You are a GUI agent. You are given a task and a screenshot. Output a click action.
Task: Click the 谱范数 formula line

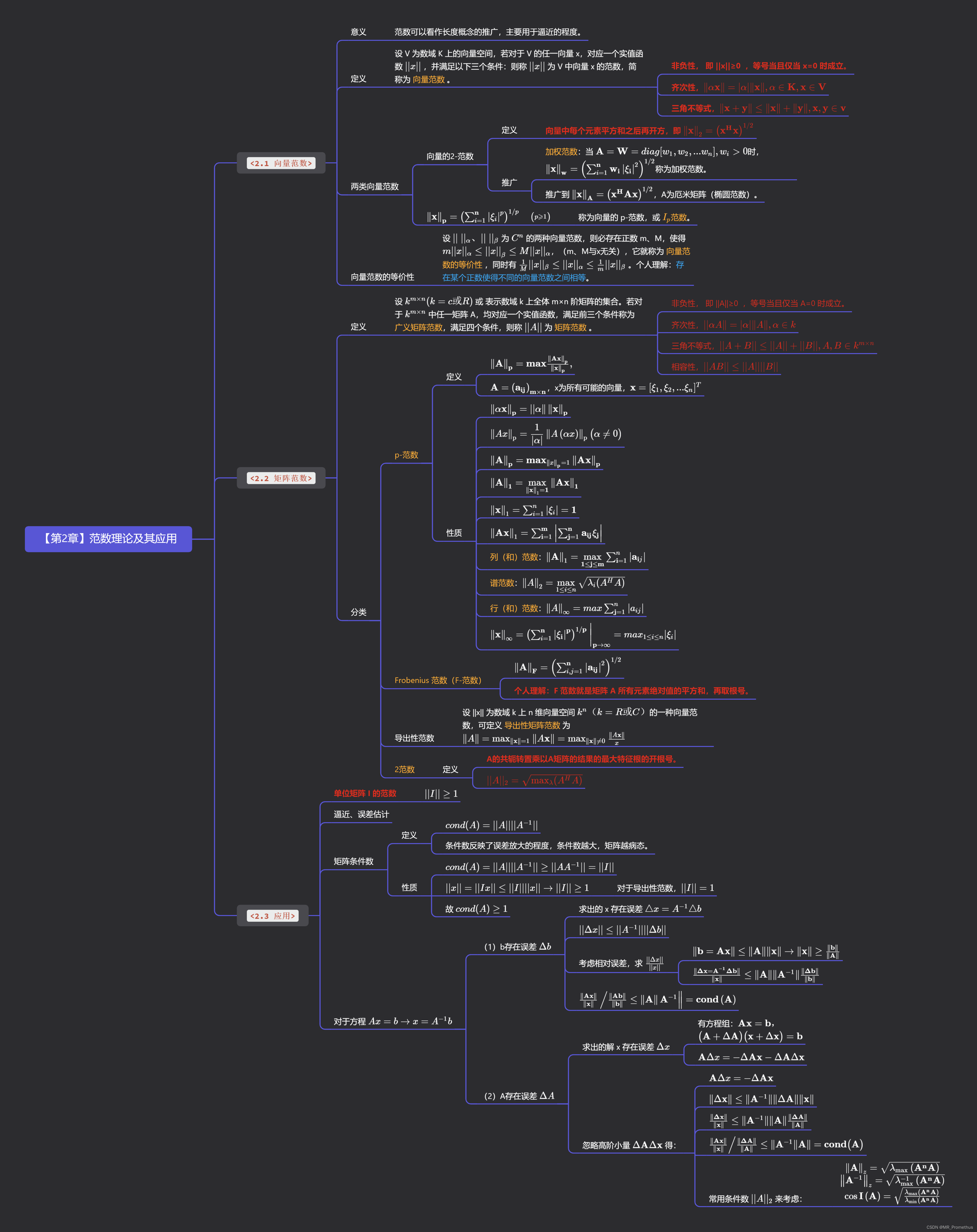(x=557, y=583)
